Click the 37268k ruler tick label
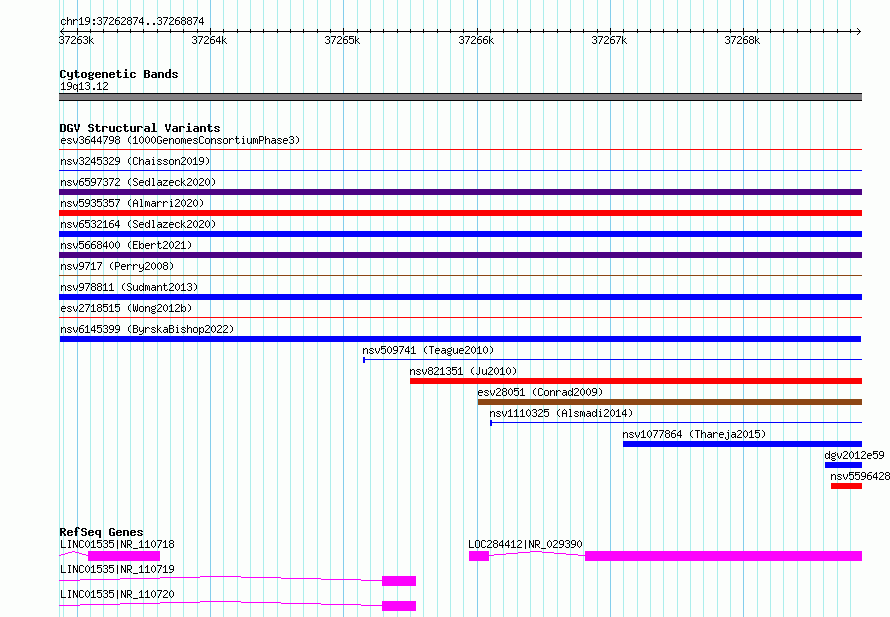This screenshot has height=617, width=890. [x=742, y=40]
